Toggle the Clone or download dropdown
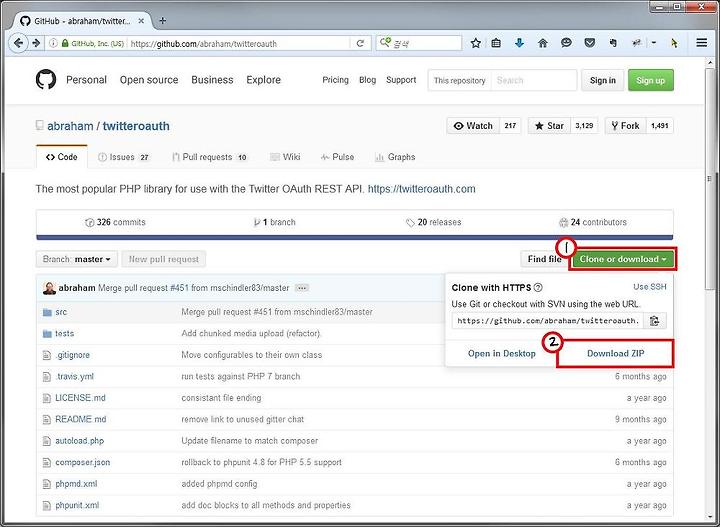The height and width of the screenshot is (527, 720). point(623,259)
